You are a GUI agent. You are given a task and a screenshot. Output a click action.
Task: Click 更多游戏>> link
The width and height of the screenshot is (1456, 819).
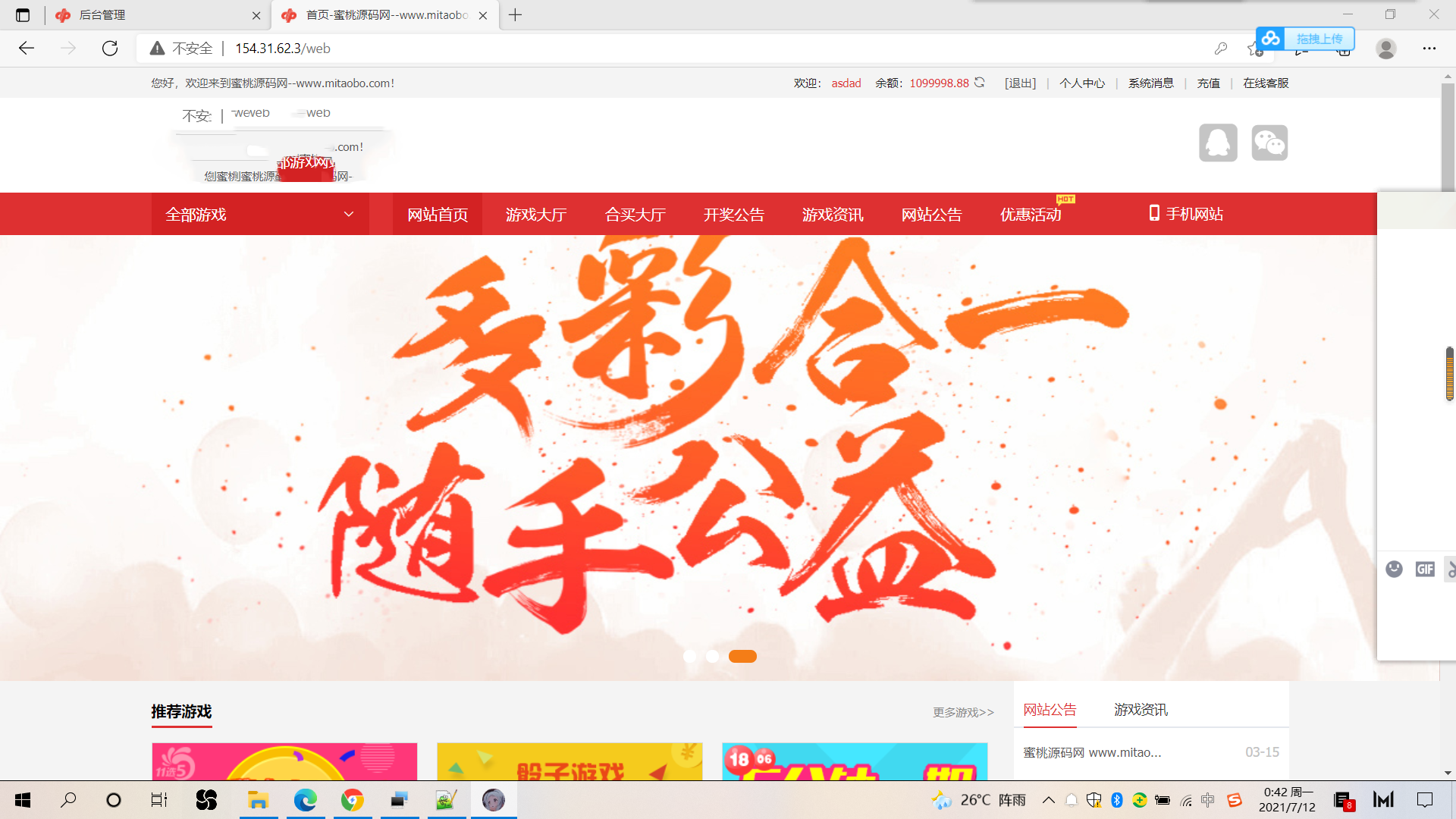tap(963, 713)
